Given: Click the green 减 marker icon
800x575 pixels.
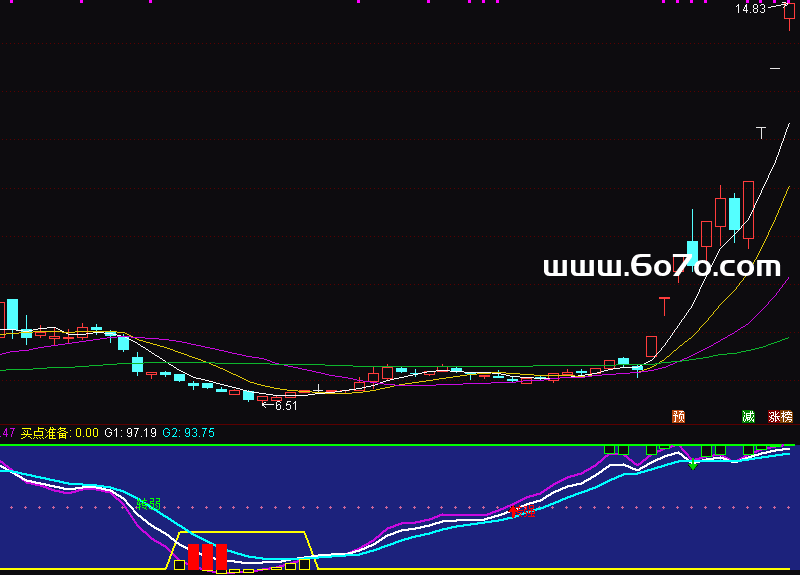Looking at the screenshot, I should tap(748, 416).
